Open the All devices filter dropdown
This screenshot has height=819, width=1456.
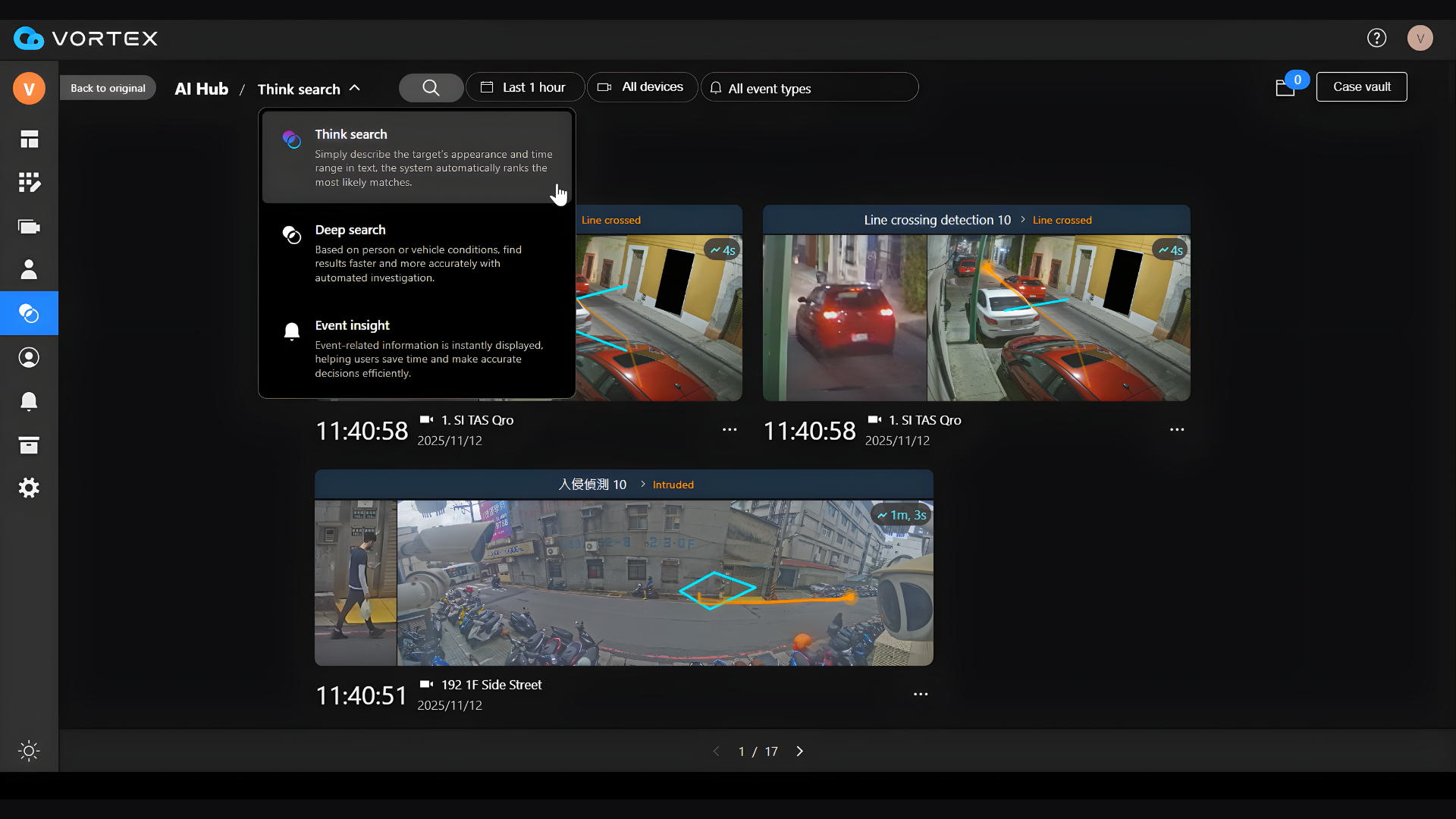tap(642, 86)
